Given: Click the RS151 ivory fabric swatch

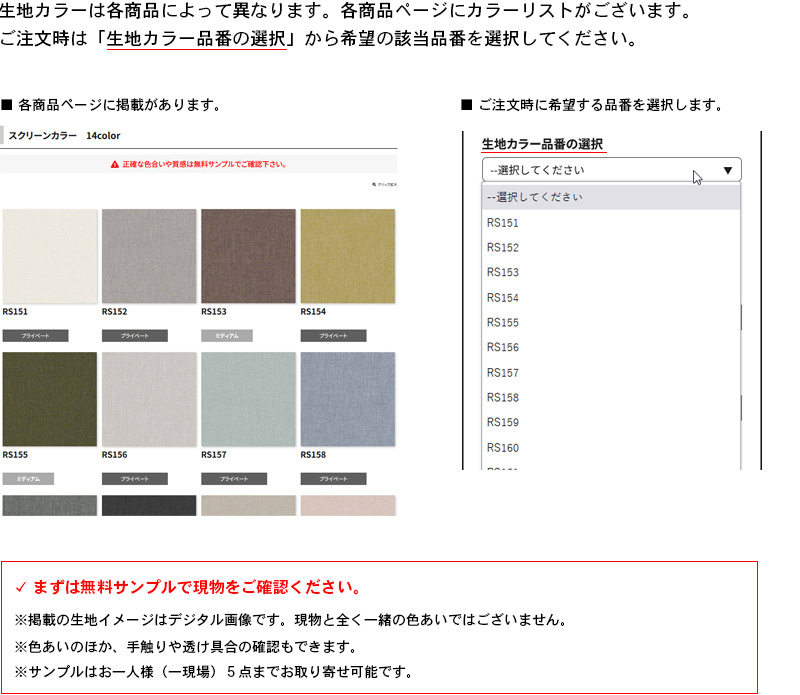Looking at the screenshot, I should click(50, 256).
